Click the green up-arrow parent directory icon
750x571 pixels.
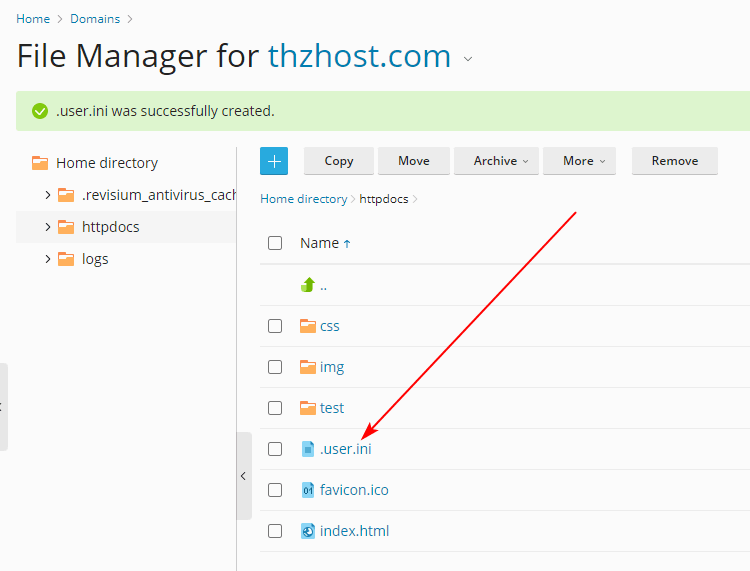pyautogui.click(x=308, y=285)
